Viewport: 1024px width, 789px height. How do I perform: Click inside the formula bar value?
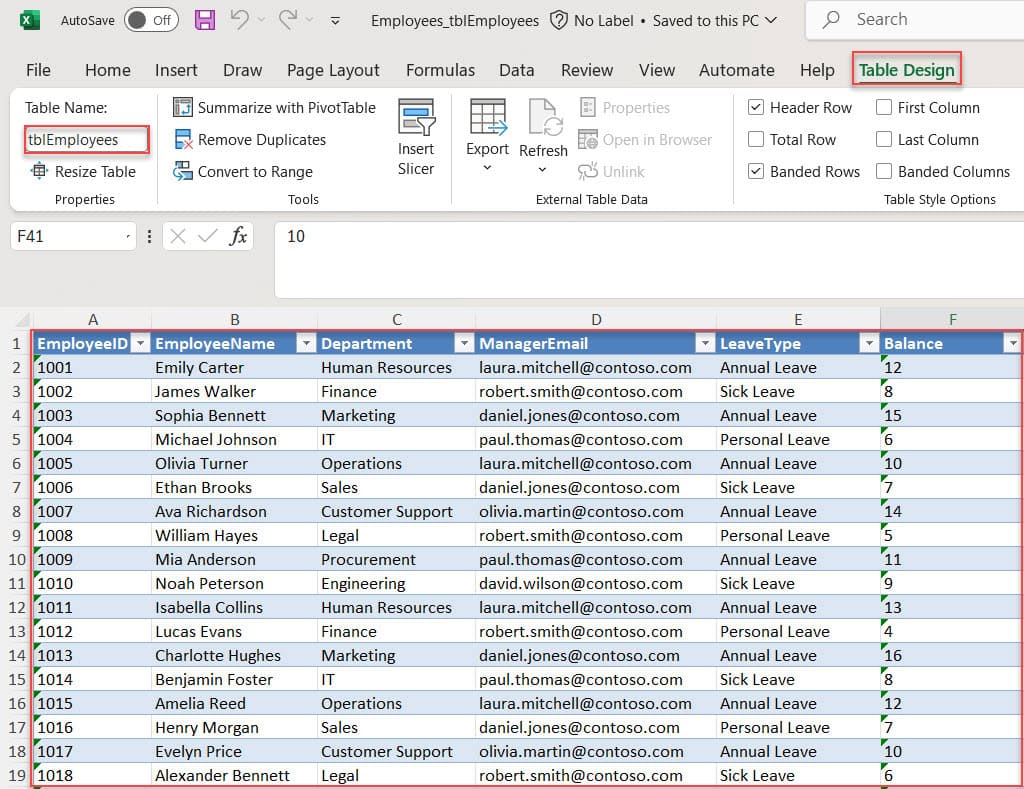click(296, 236)
